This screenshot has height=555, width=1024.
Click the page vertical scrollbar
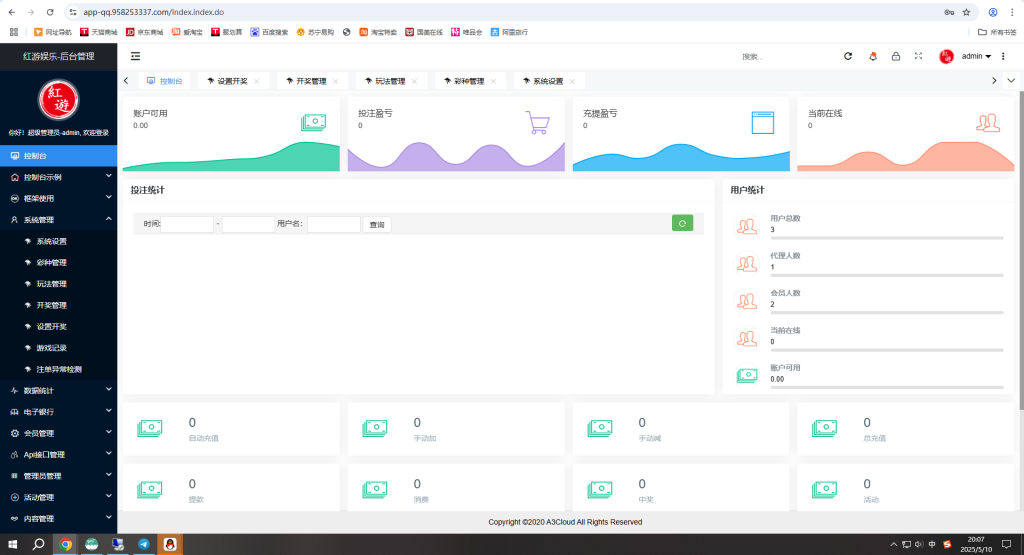point(1020,250)
